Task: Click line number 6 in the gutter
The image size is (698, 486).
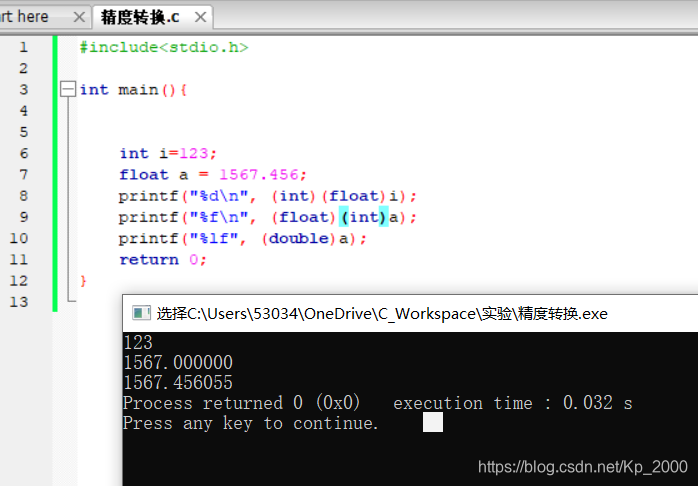Action: (23, 154)
